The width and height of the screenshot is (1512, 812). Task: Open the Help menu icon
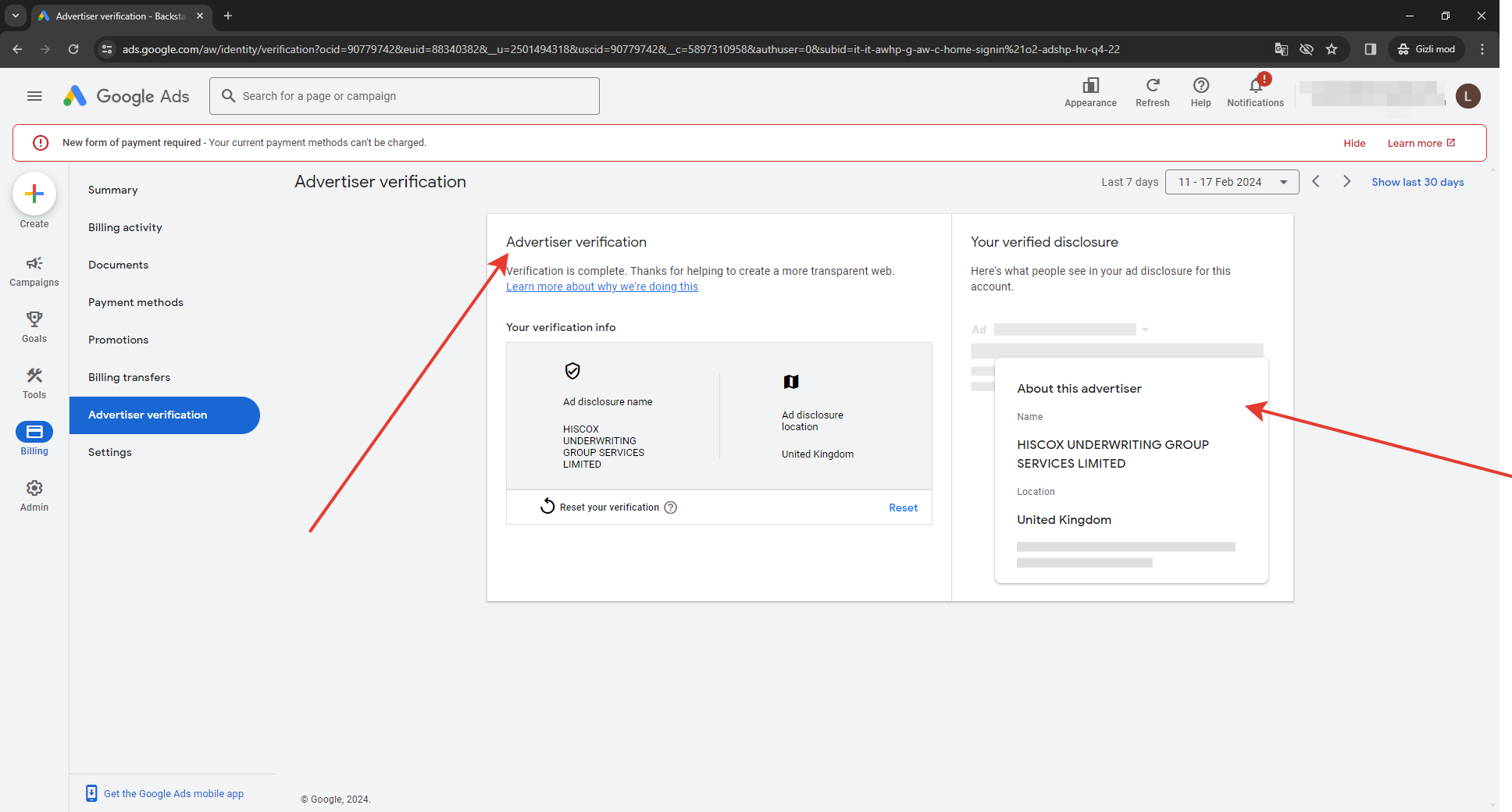1201,92
